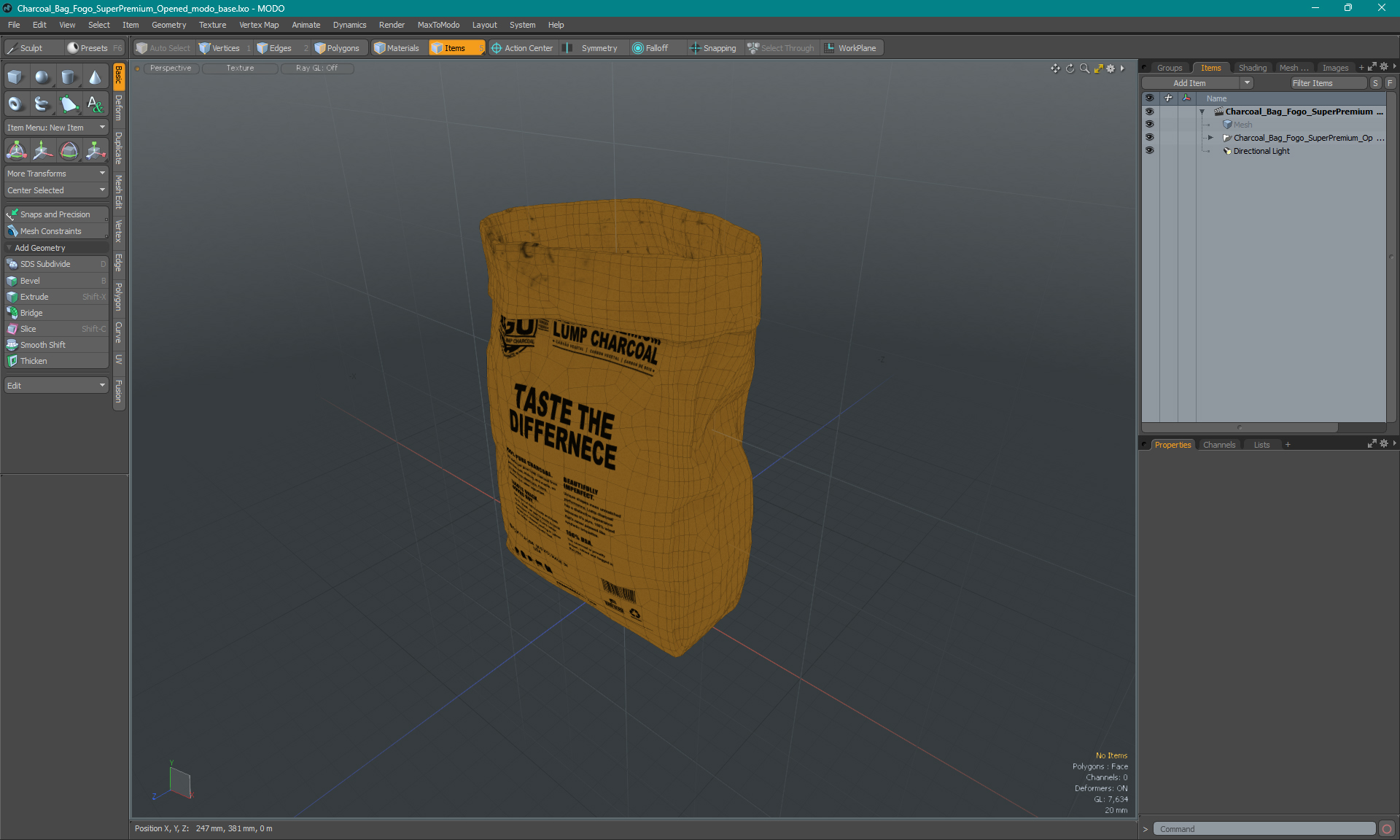Open the Render menu
The width and height of the screenshot is (1400, 840).
pyautogui.click(x=392, y=25)
